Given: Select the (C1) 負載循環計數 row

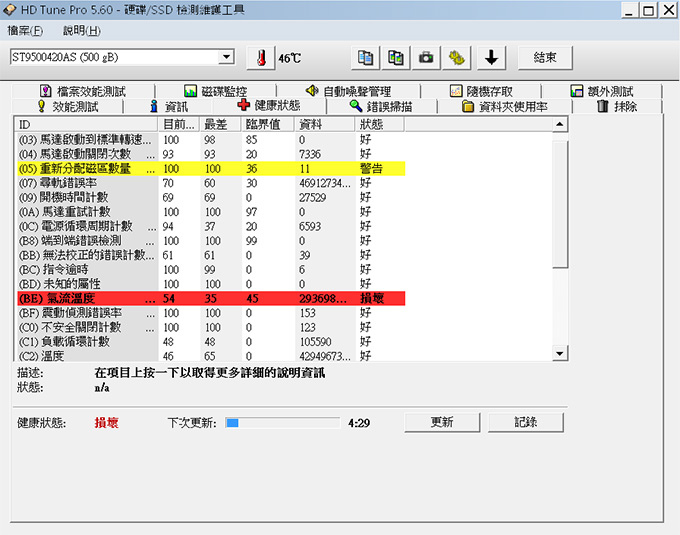Looking at the screenshot, I should pos(211,342).
